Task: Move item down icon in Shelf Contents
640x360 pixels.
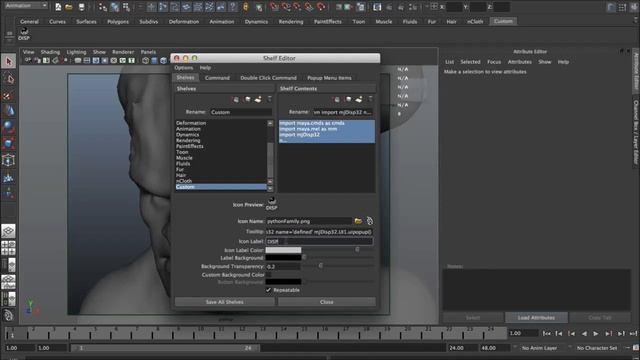Action: [x=348, y=99]
